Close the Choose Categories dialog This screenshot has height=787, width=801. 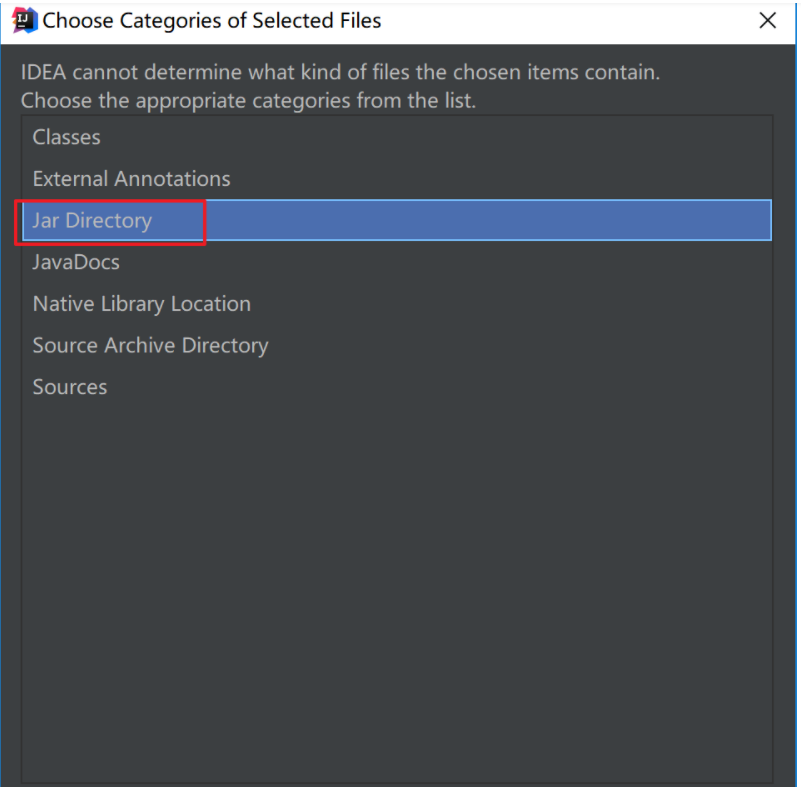pos(767,21)
